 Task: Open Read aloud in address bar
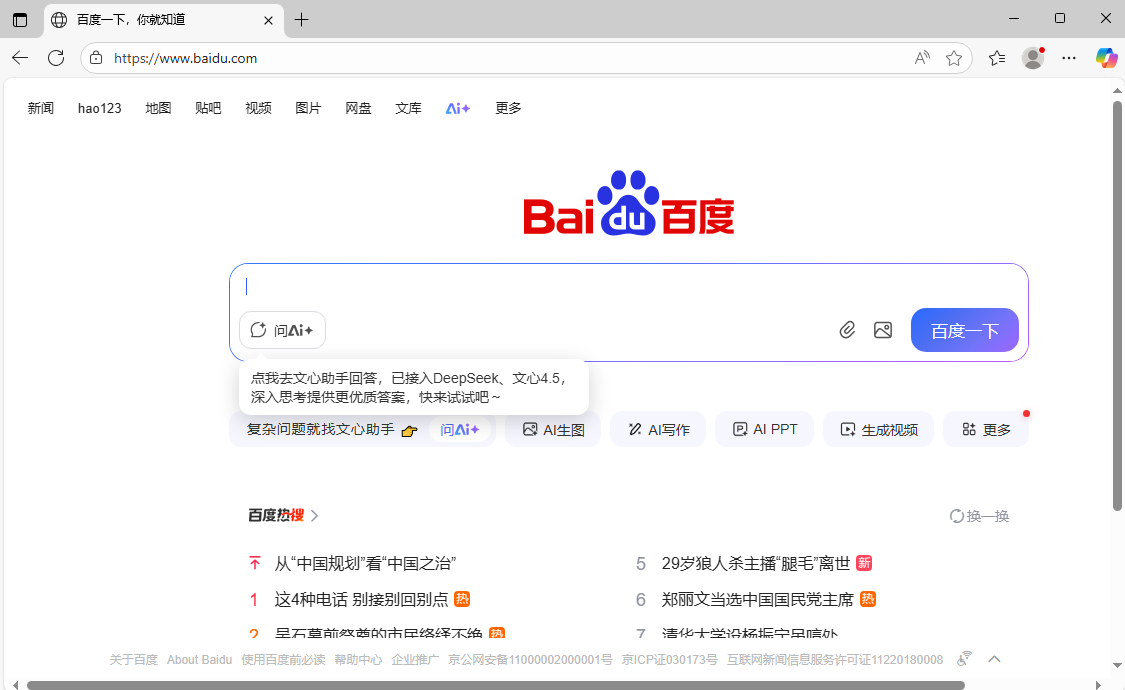tap(923, 58)
